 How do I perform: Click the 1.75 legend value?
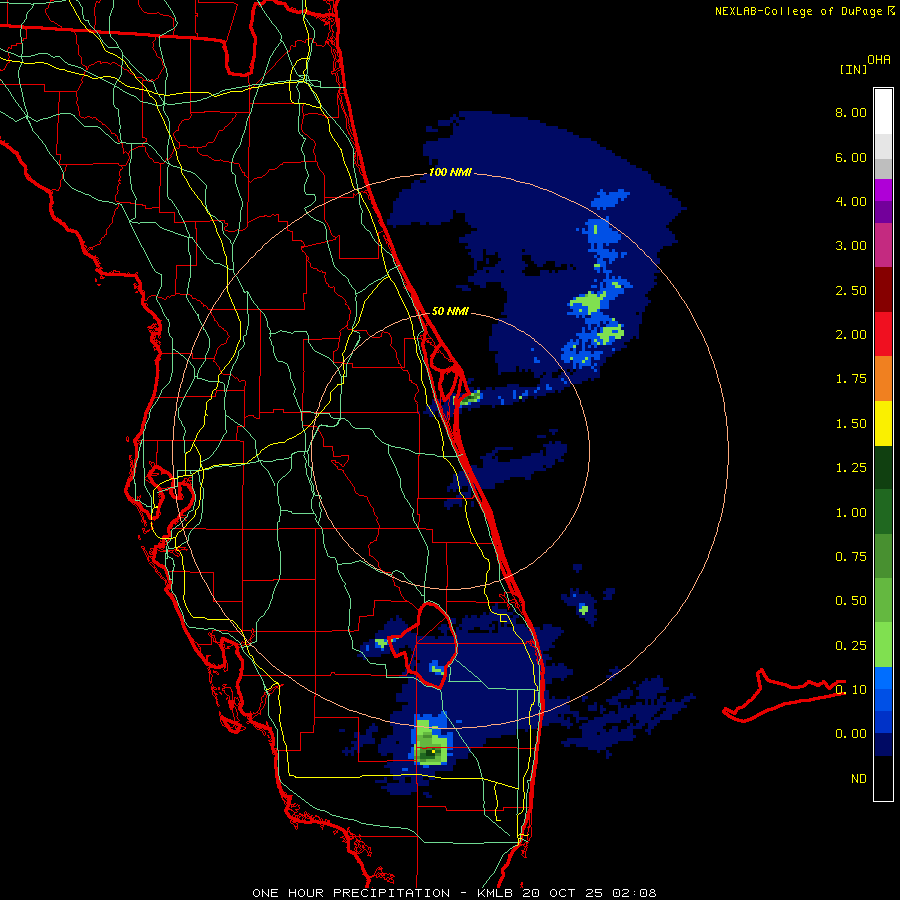coord(851,379)
